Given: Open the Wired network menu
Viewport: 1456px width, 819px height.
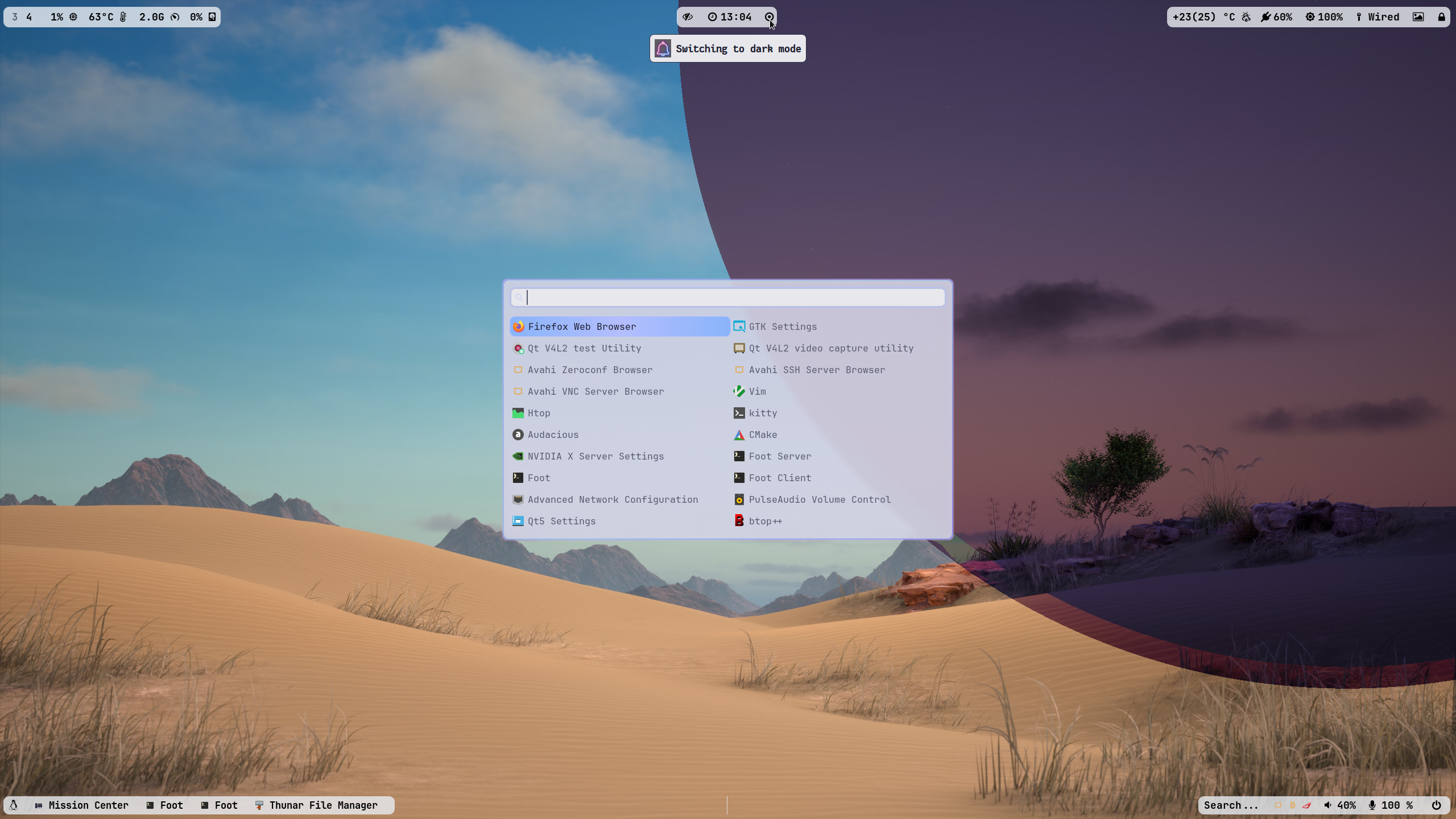Looking at the screenshot, I should point(1378,17).
